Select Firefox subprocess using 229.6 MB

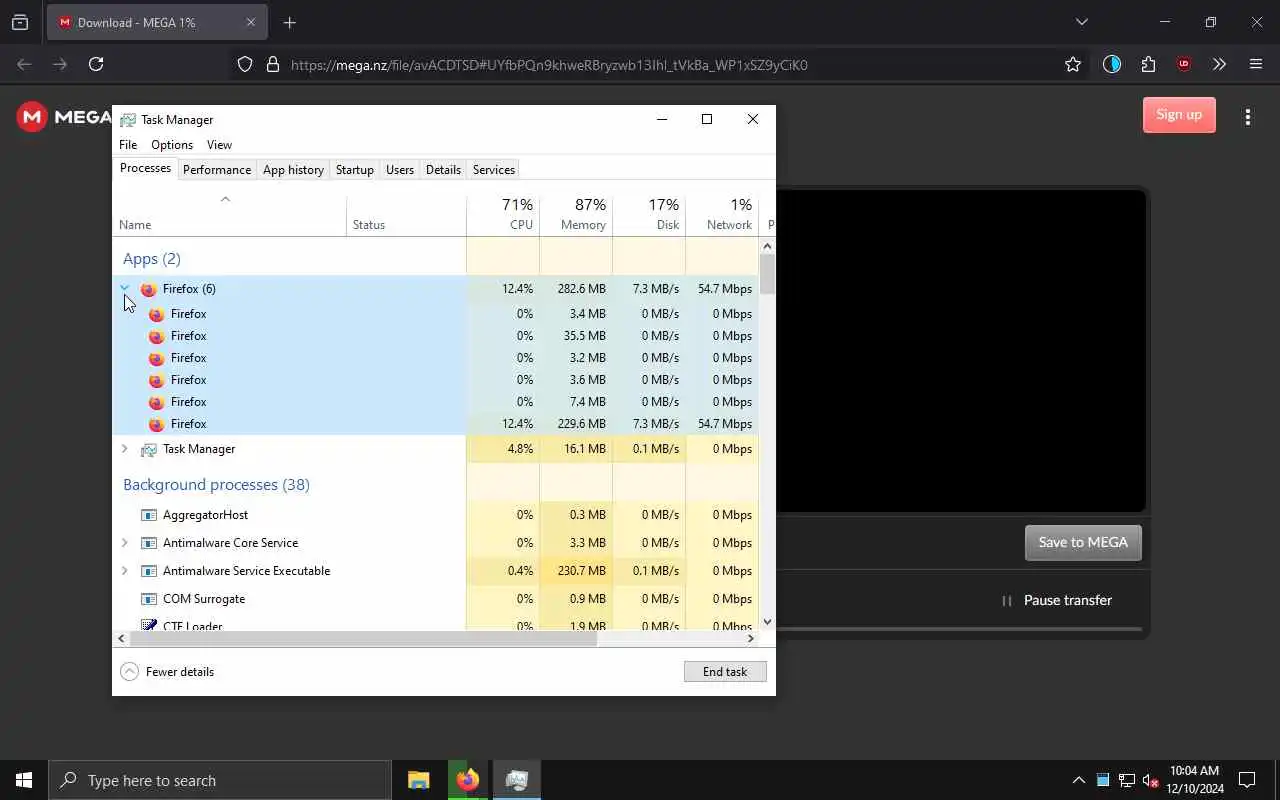tap(436, 424)
